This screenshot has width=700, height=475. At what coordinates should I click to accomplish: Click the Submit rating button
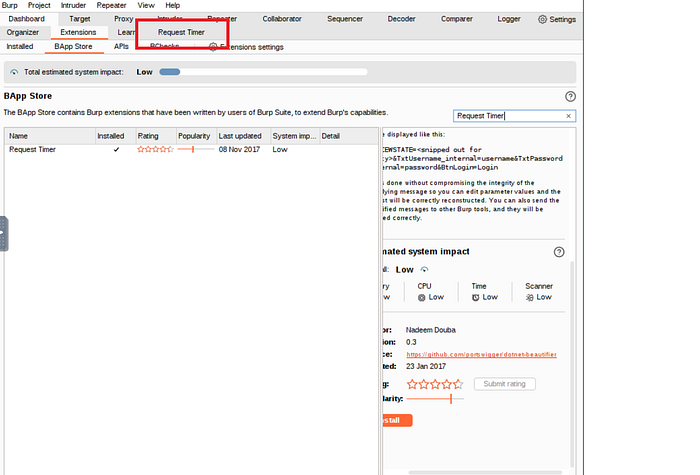click(x=504, y=384)
